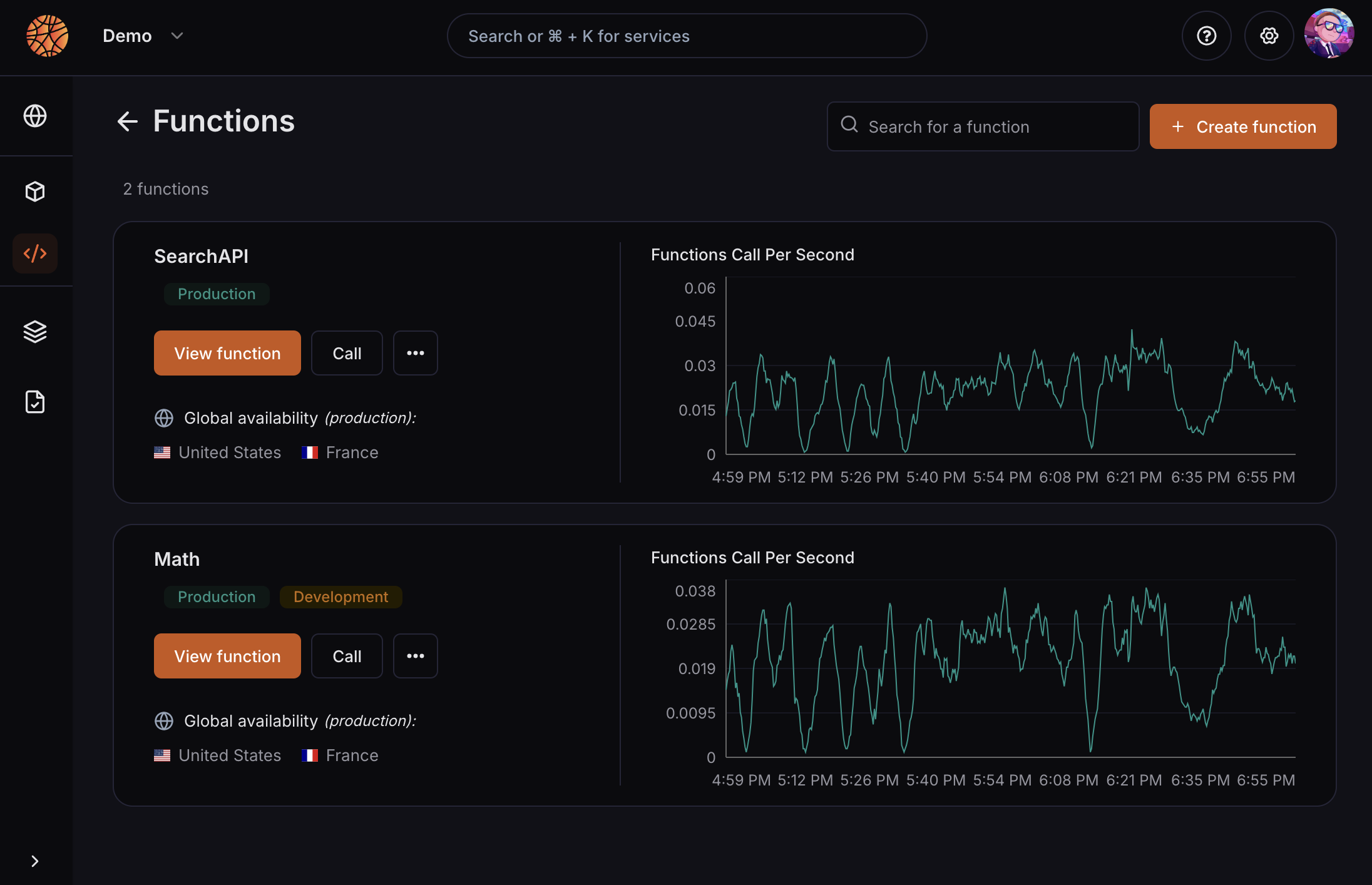Open the Demo project dropdown
1372x885 pixels.
click(x=143, y=36)
